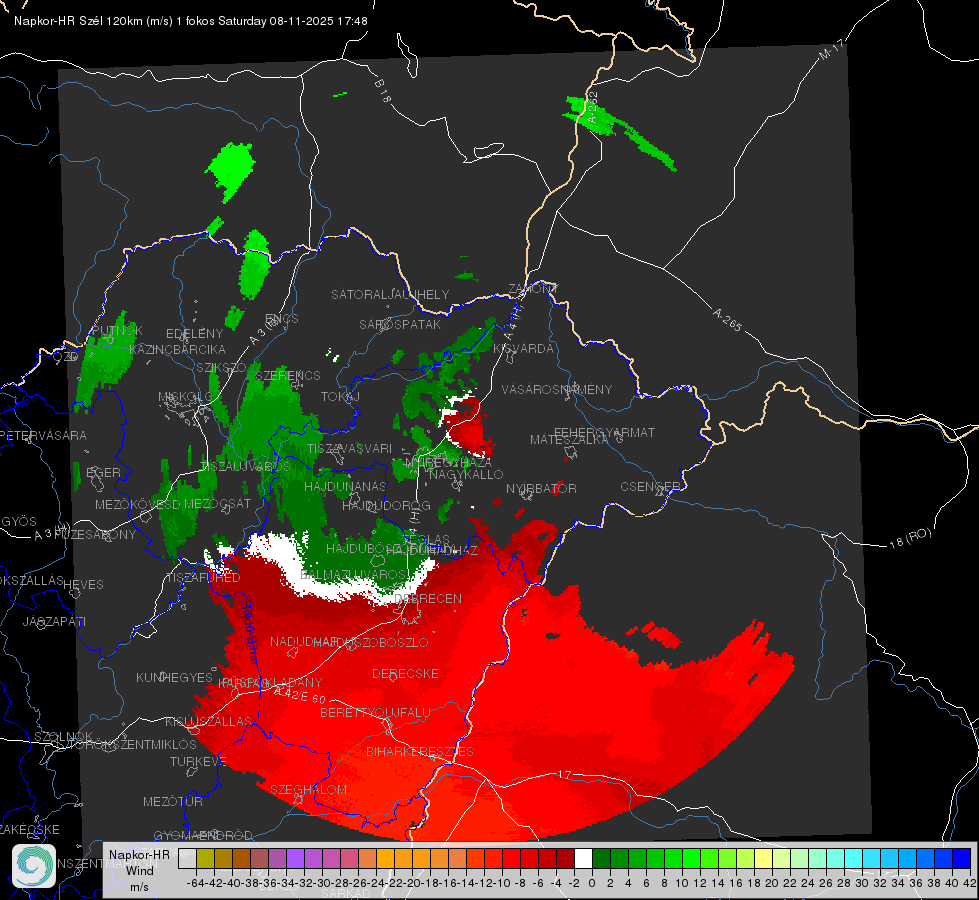979x900 pixels.
Task: Click the BERETTYÓÚJFALU label
Action: 375,712
